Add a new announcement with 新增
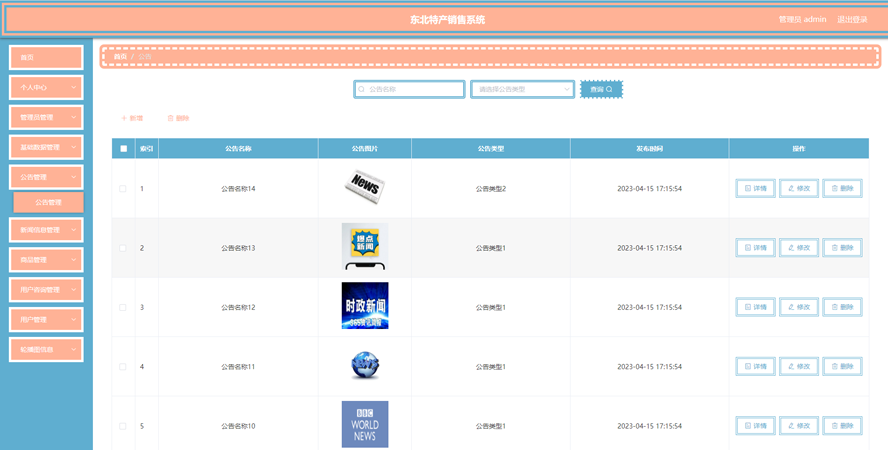The width and height of the screenshot is (888, 450). (132, 118)
